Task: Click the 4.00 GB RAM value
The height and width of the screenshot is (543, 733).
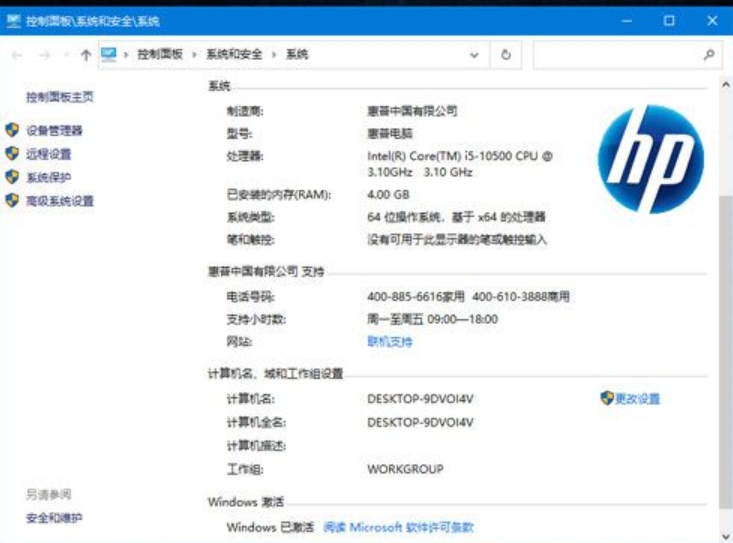Action: point(388,194)
